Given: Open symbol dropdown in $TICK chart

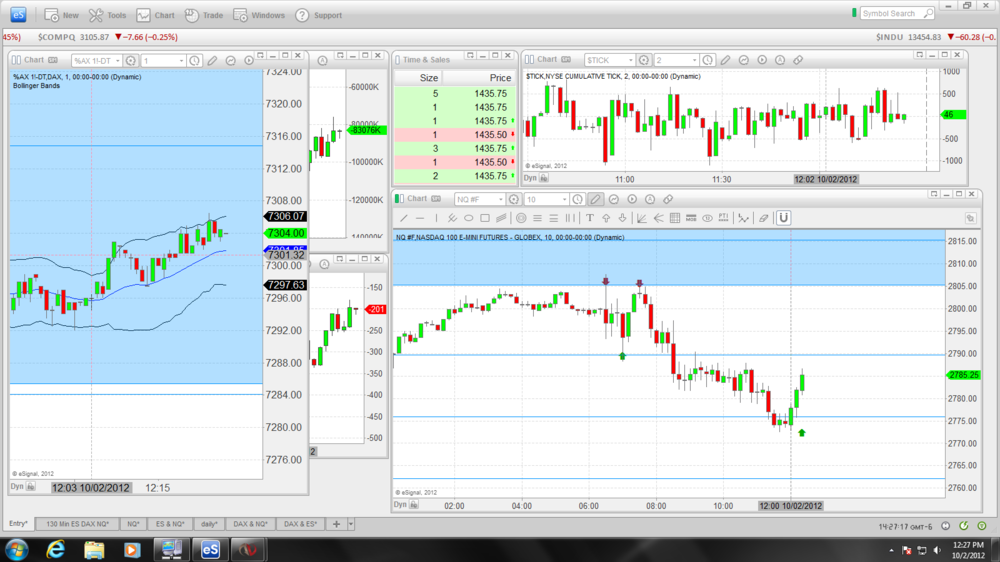Looking at the screenshot, I should coord(631,60).
